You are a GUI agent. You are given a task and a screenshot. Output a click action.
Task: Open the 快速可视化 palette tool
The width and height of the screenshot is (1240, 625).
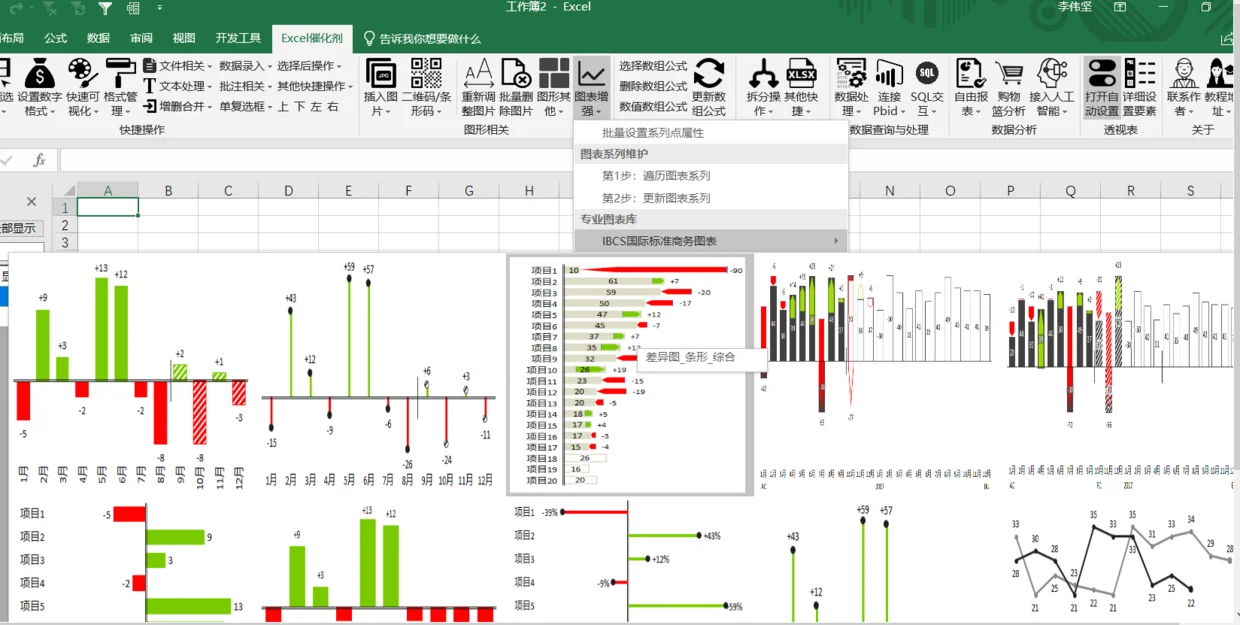82,87
